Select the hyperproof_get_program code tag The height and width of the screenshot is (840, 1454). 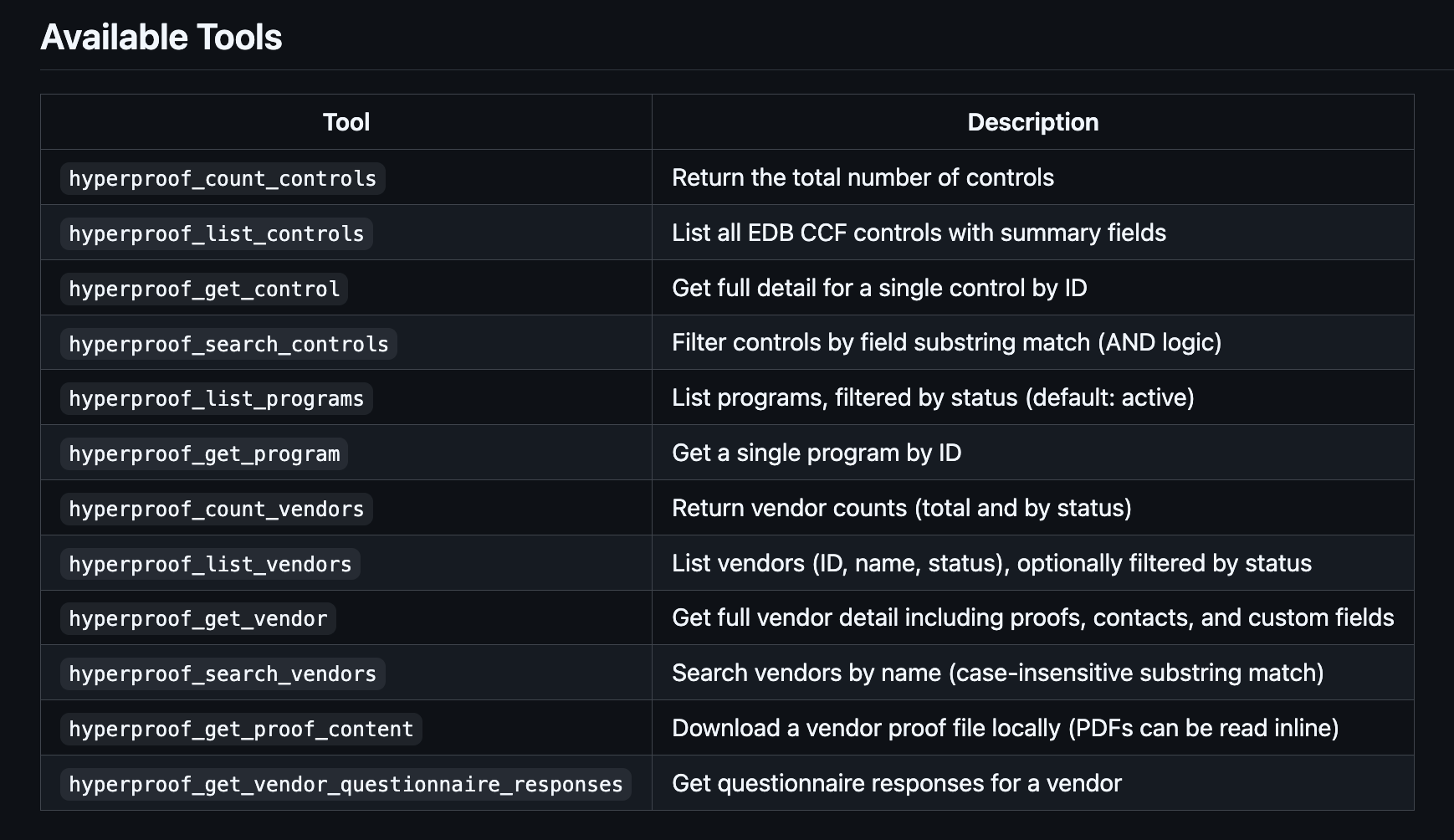pyautogui.click(x=204, y=453)
